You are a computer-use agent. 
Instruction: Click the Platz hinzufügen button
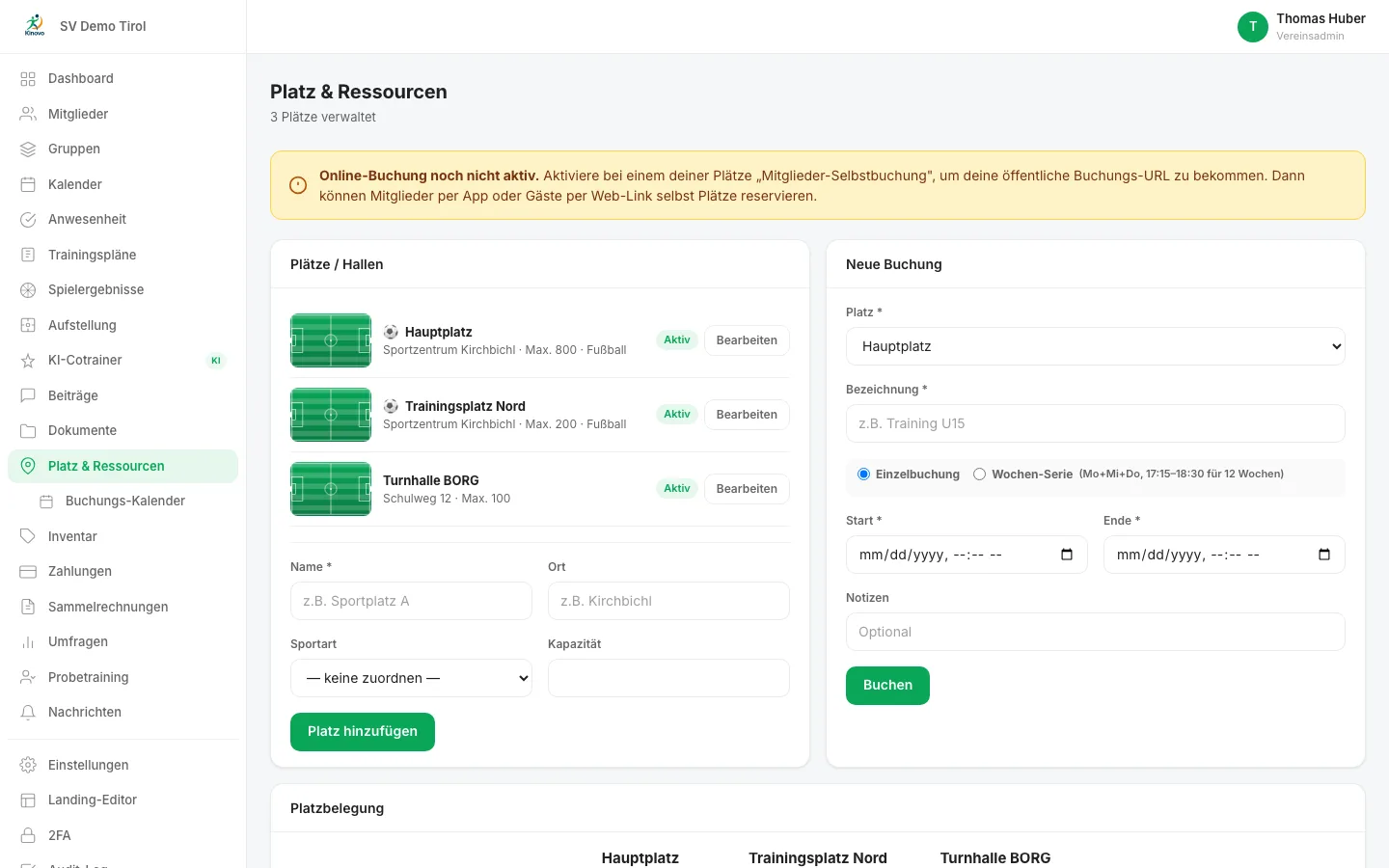click(x=363, y=732)
